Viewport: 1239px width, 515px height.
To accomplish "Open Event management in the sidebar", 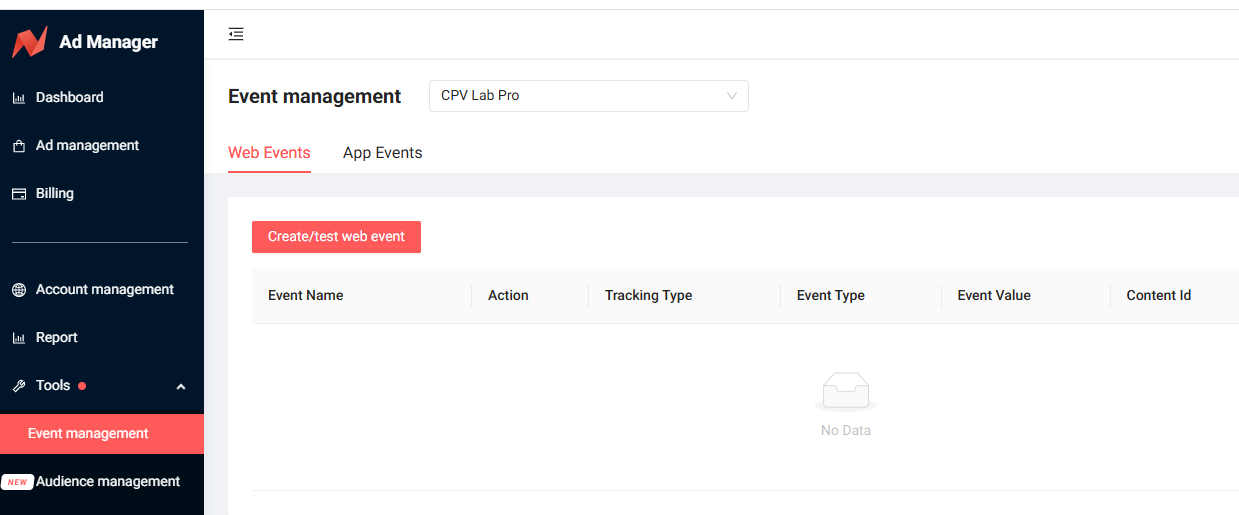I will point(88,434).
